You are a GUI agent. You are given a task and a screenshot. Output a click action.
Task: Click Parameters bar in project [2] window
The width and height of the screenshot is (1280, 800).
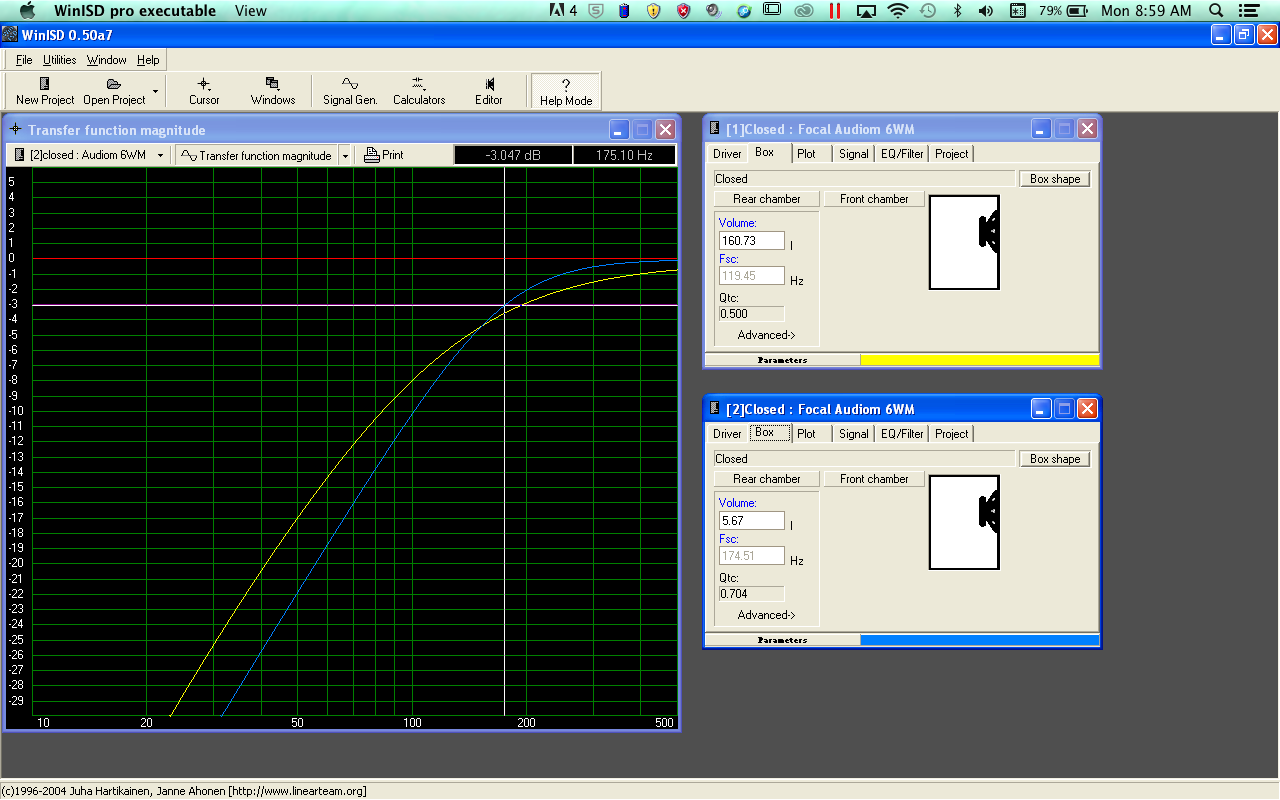[x=782, y=640]
